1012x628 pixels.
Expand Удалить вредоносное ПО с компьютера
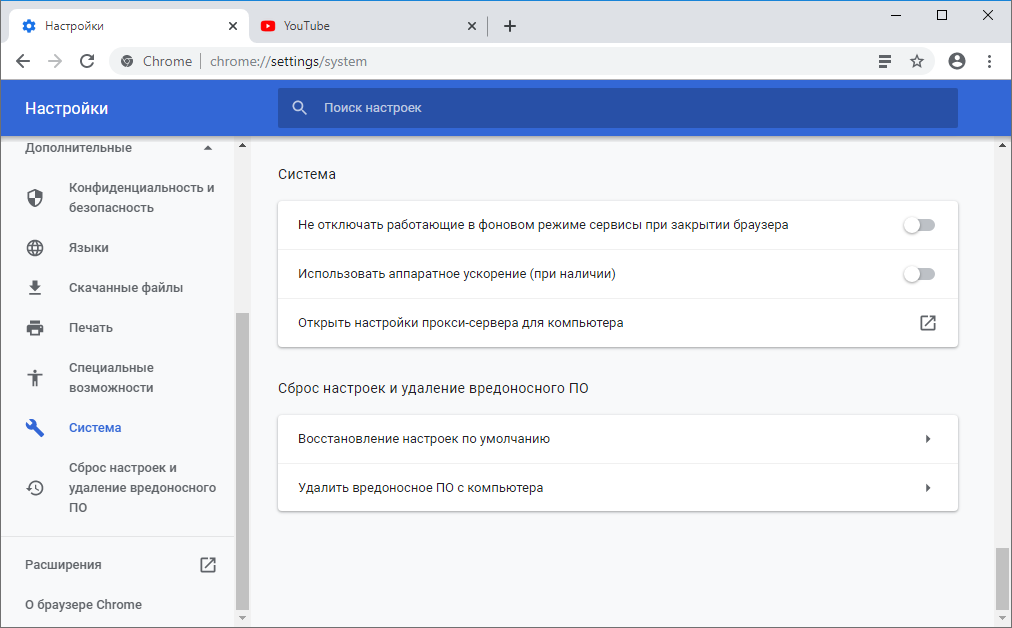click(x=927, y=488)
